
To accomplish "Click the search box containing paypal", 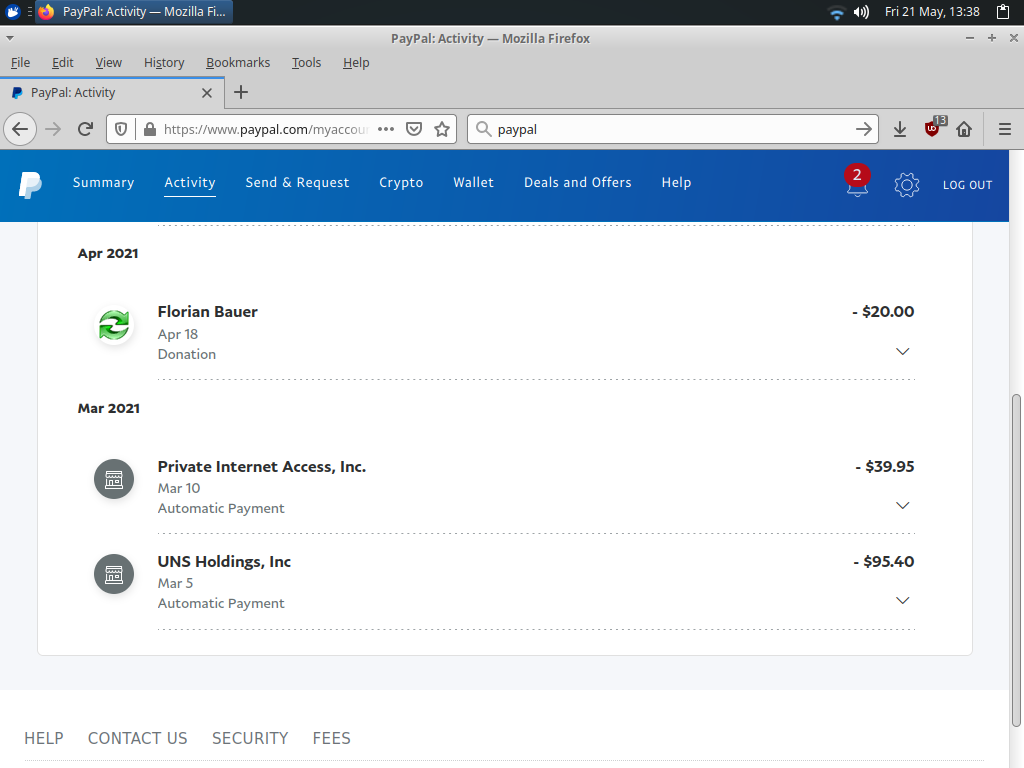I will click(673, 129).
